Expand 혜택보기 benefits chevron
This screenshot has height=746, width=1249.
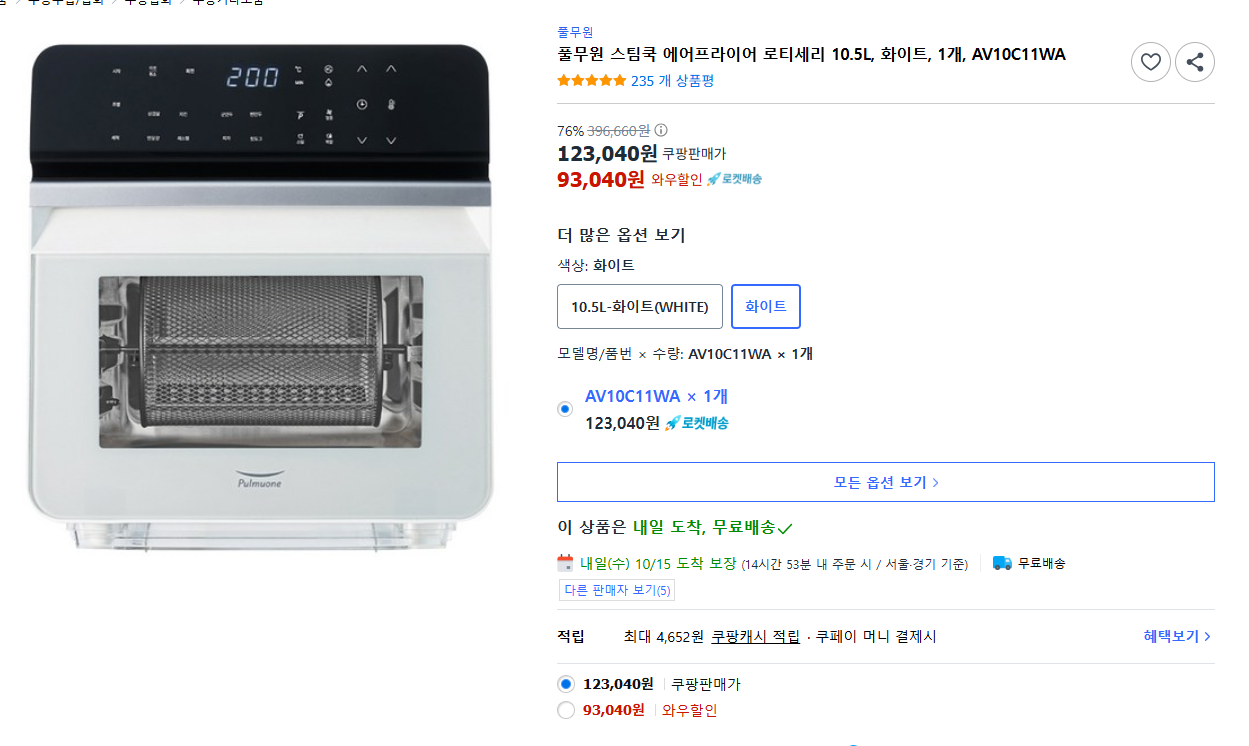pos(1177,636)
